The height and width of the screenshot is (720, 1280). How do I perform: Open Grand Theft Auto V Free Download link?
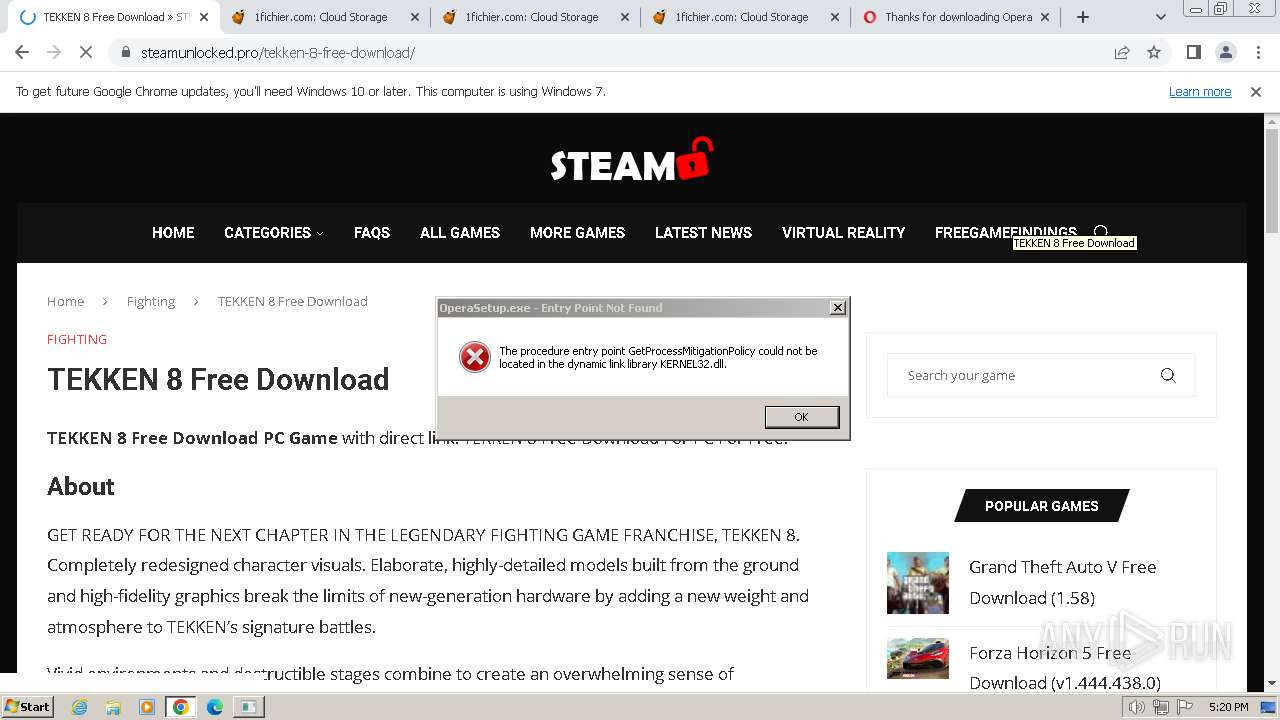[x=1062, y=582]
